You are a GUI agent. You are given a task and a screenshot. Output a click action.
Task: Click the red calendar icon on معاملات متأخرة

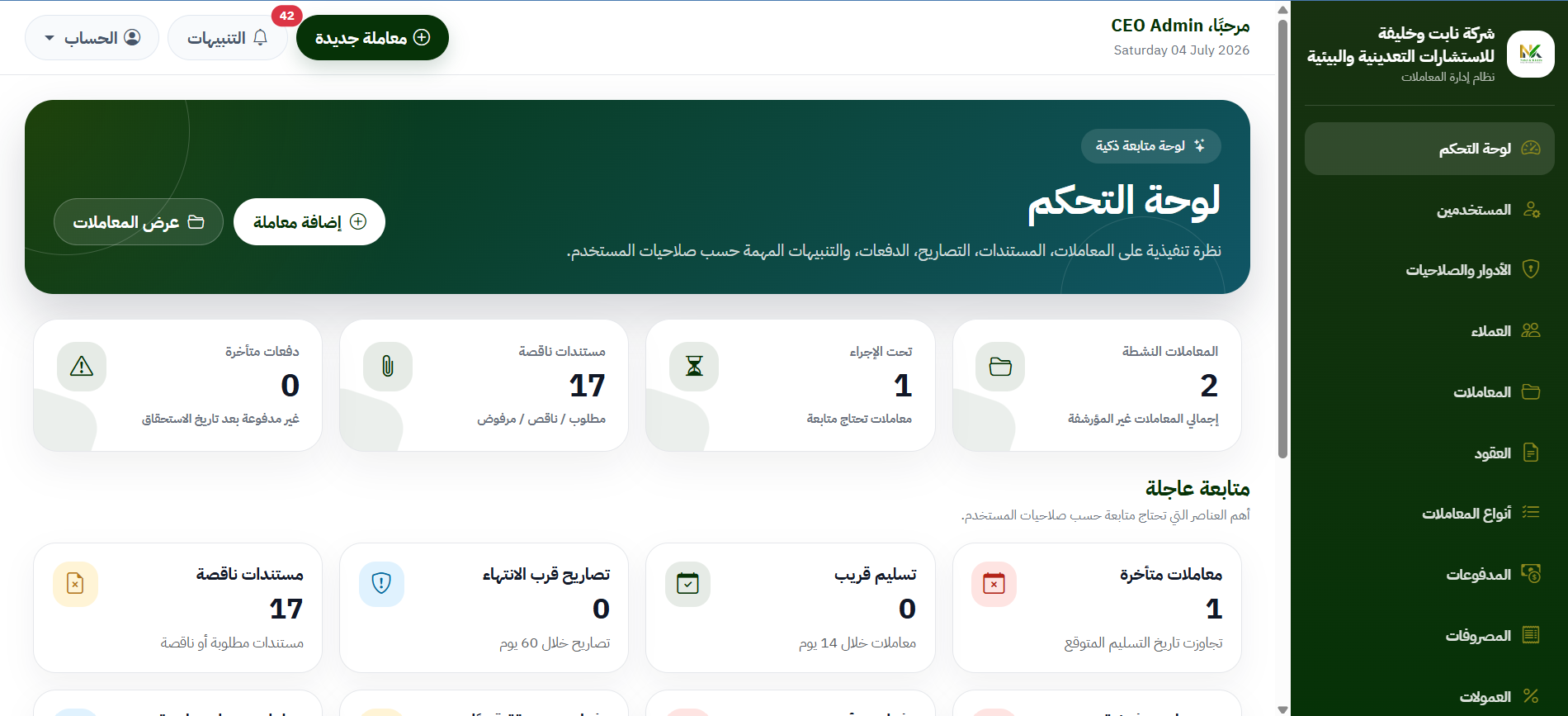994,585
